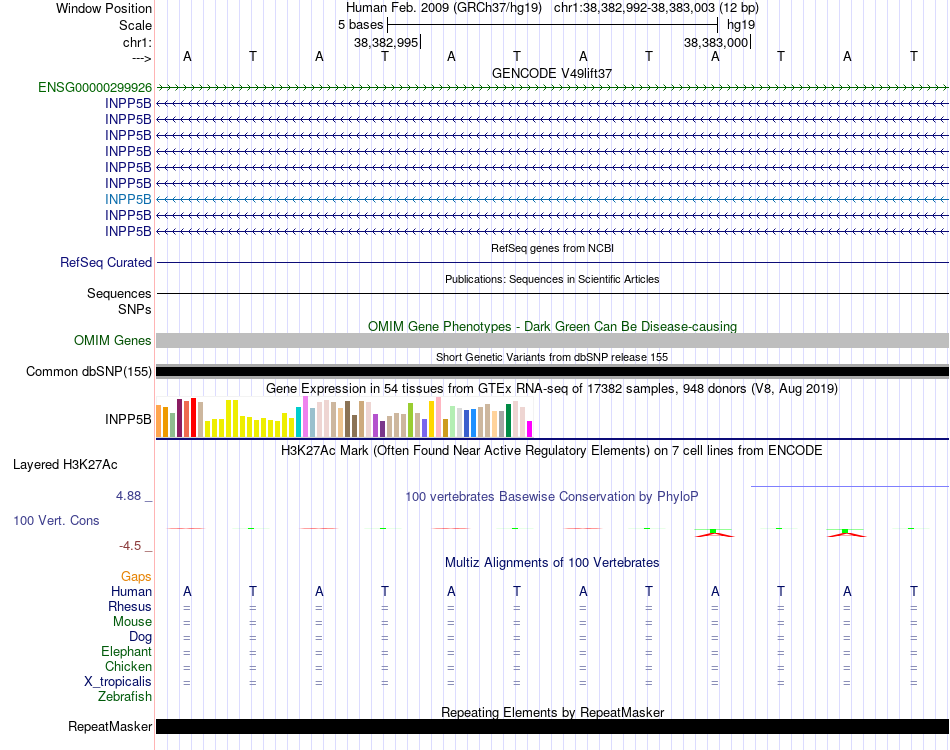Open the GTEx tissue expression bar chart

coord(344,417)
